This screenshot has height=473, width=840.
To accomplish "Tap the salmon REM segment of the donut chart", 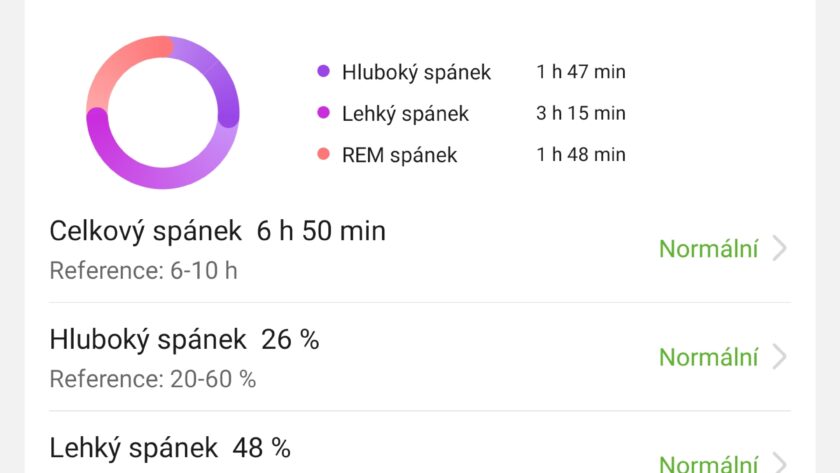I will click(x=120, y=62).
